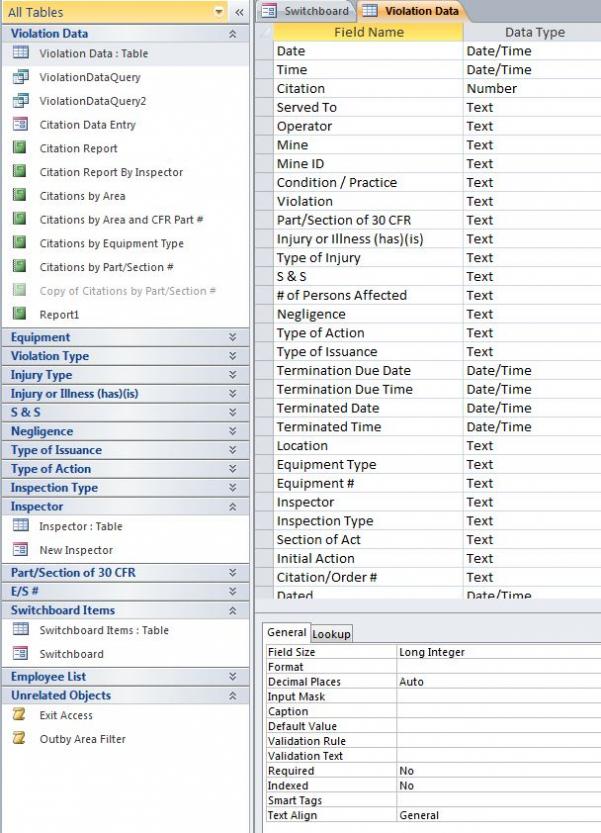Expand the Injury or Illness (has)(is) group
The width and height of the screenshot is (601, 833).
click(233, 394)
